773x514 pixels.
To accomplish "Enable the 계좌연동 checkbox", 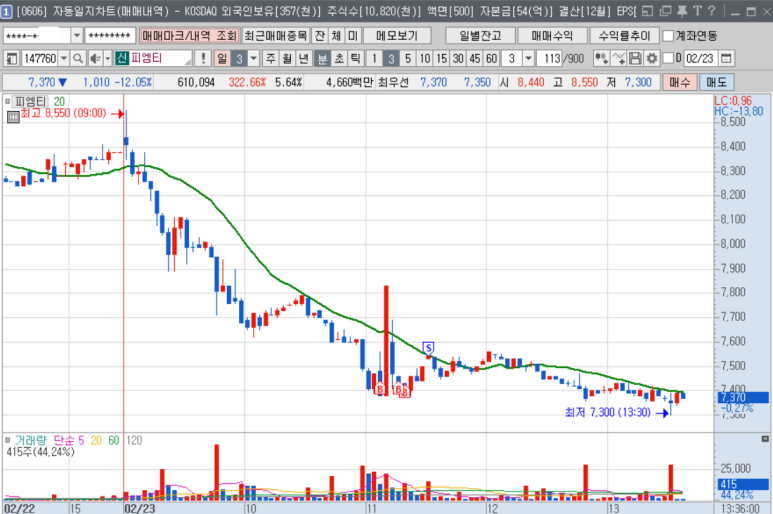I will point(667,35).
